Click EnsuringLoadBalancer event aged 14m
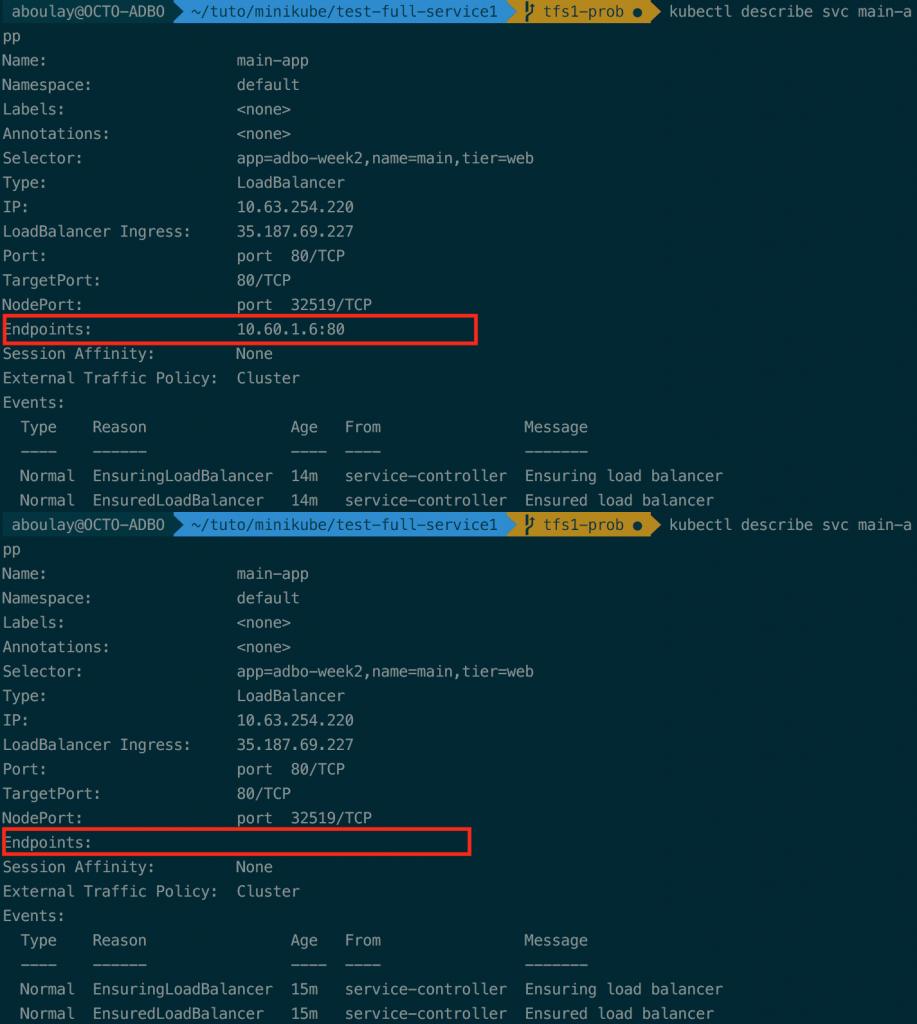This screenshot has width=917, height=1024. click(182, 476)
